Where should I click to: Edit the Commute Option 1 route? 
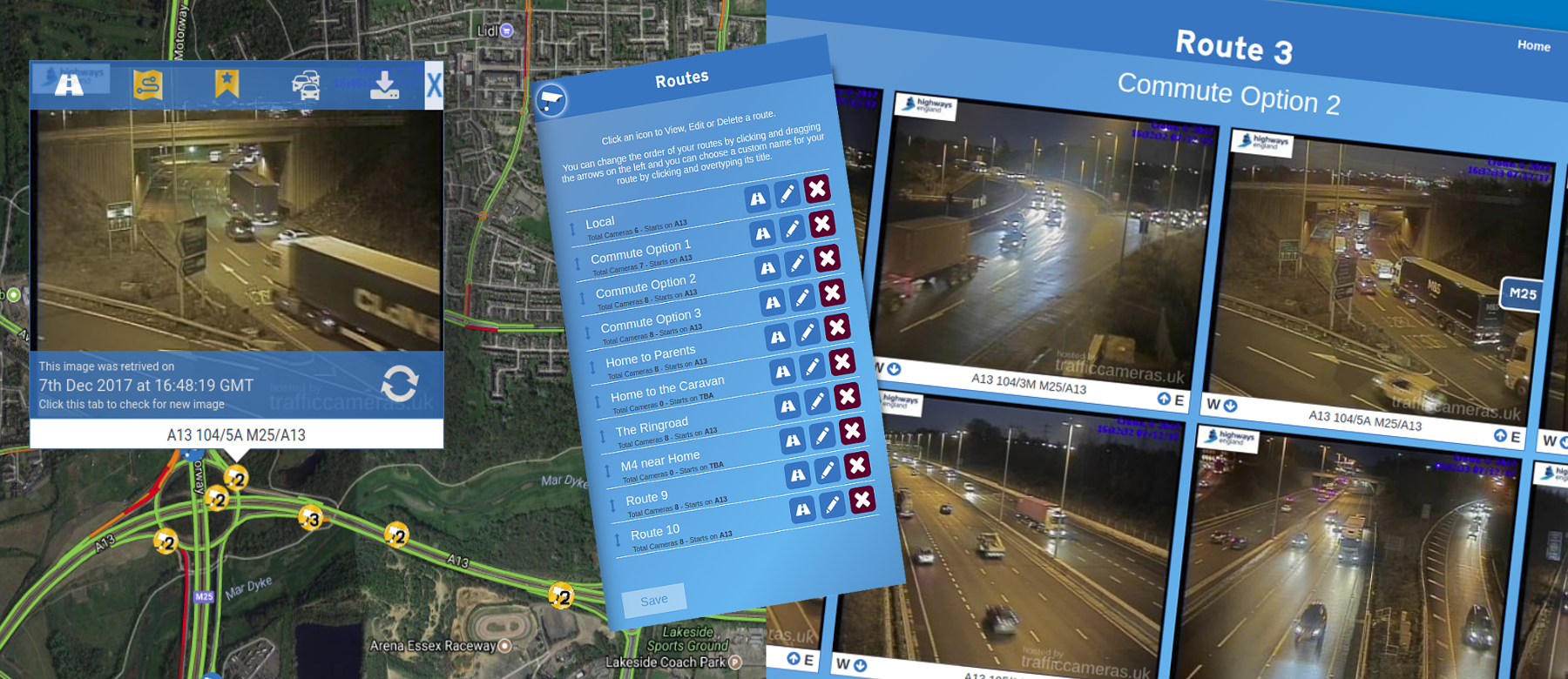[792, 229]
